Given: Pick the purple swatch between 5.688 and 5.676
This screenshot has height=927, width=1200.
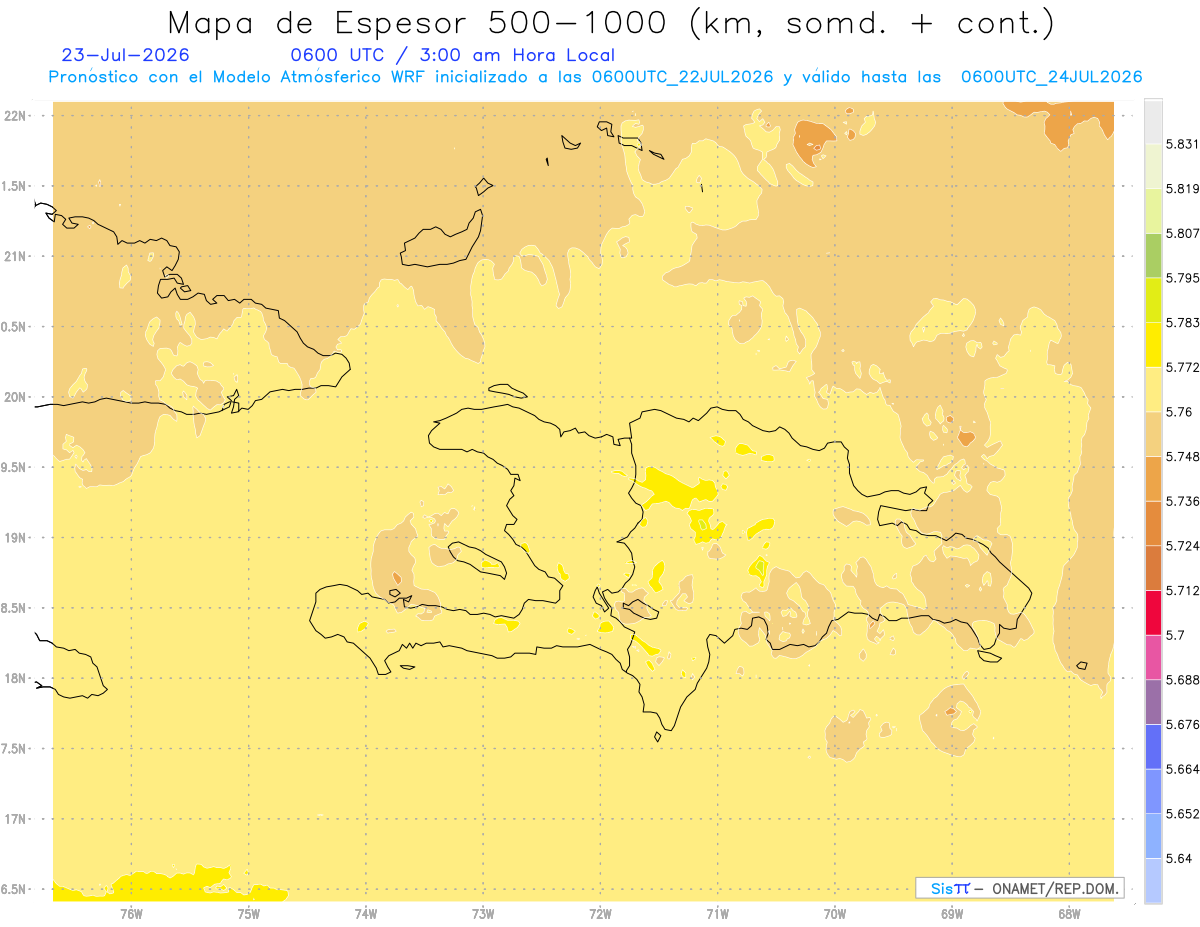Looking at the screenshot, I should [x=1153, y=702].
